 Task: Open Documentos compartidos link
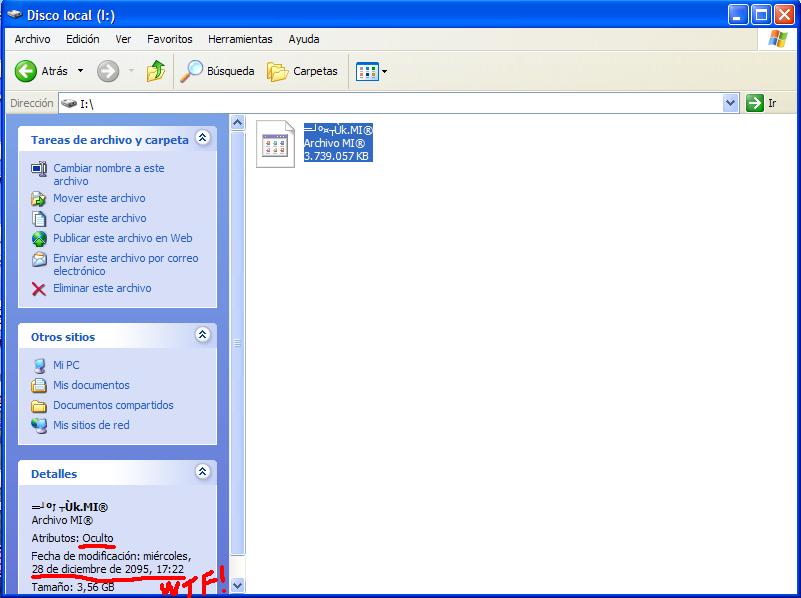113,405
